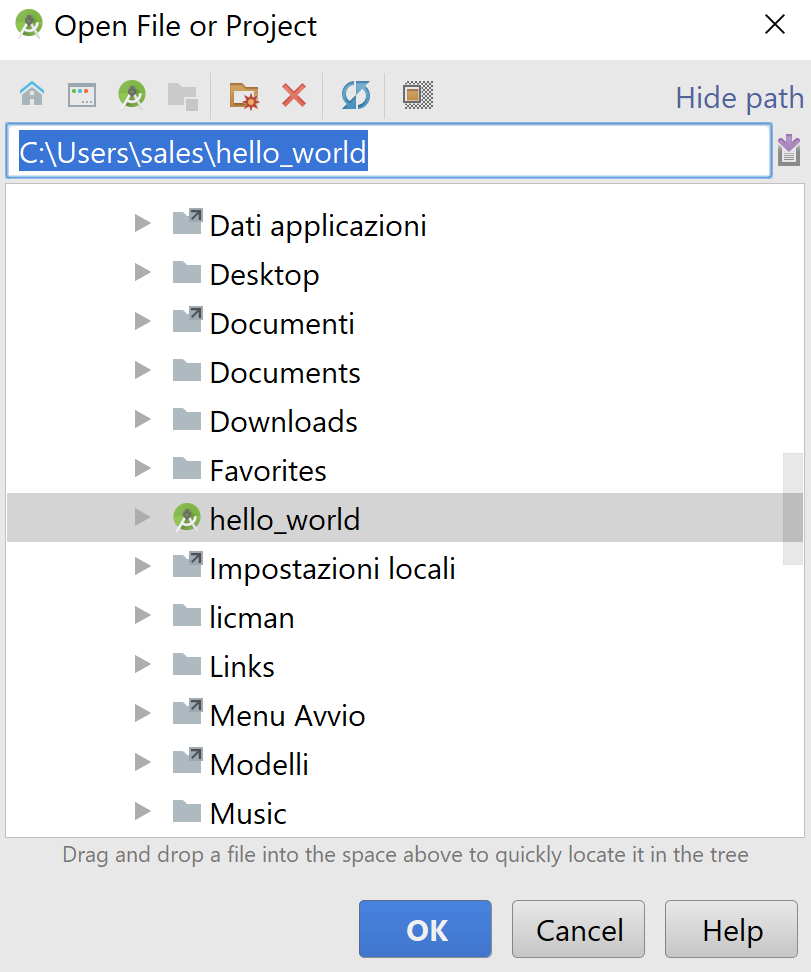Click the Links folder icon
This screenshot has width=811, height=972.
click(x=187, y=663)
